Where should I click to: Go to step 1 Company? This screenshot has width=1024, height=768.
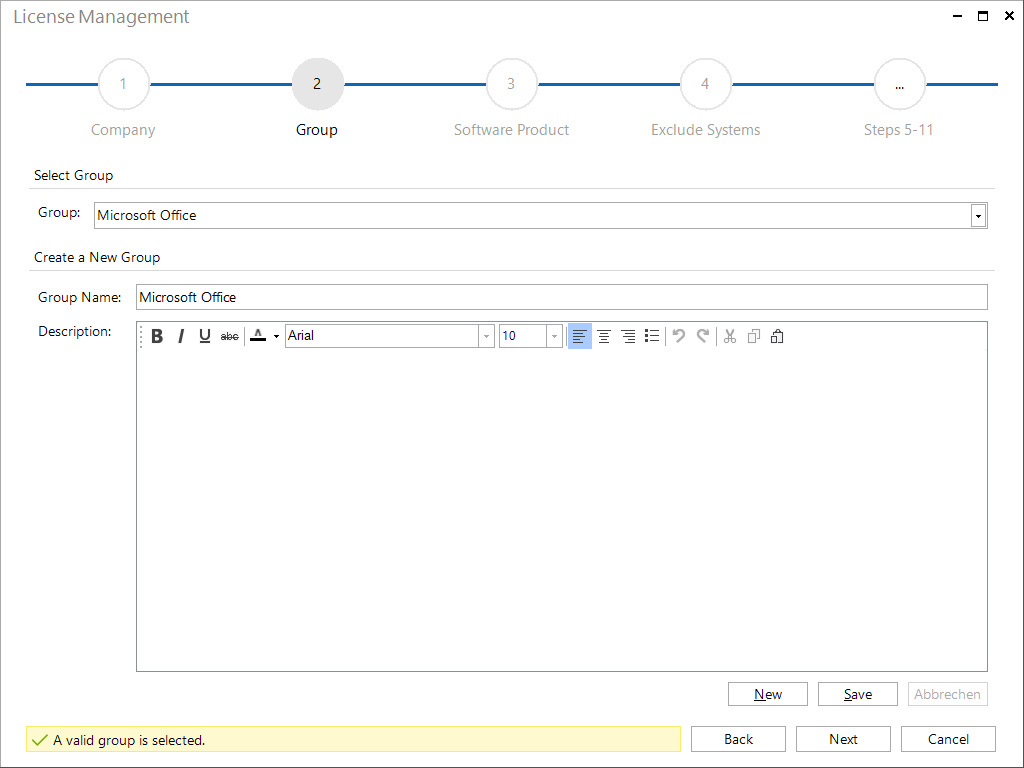pyautogui.click(x=123, y=84)
